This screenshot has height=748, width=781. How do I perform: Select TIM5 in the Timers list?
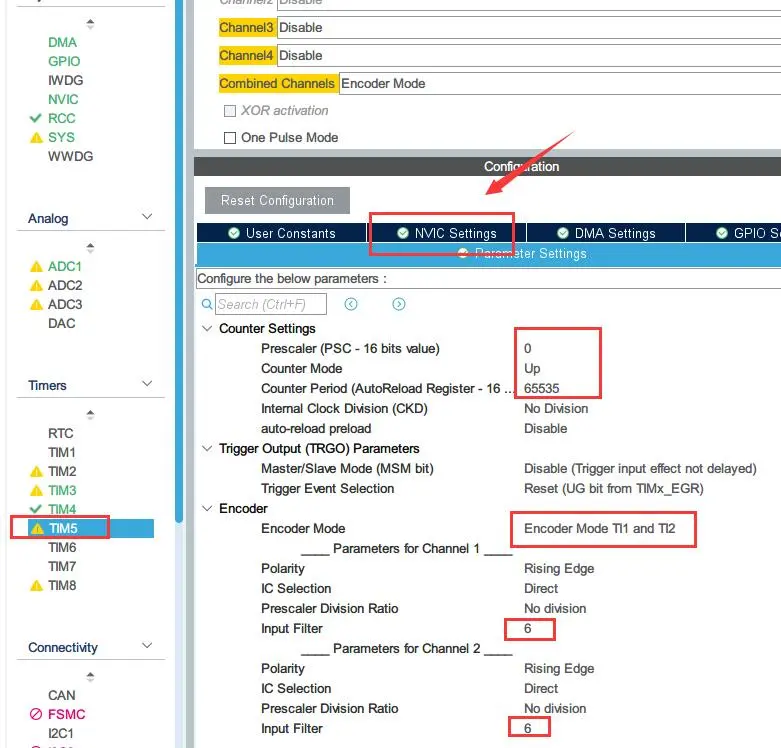(x=63, y=528)
